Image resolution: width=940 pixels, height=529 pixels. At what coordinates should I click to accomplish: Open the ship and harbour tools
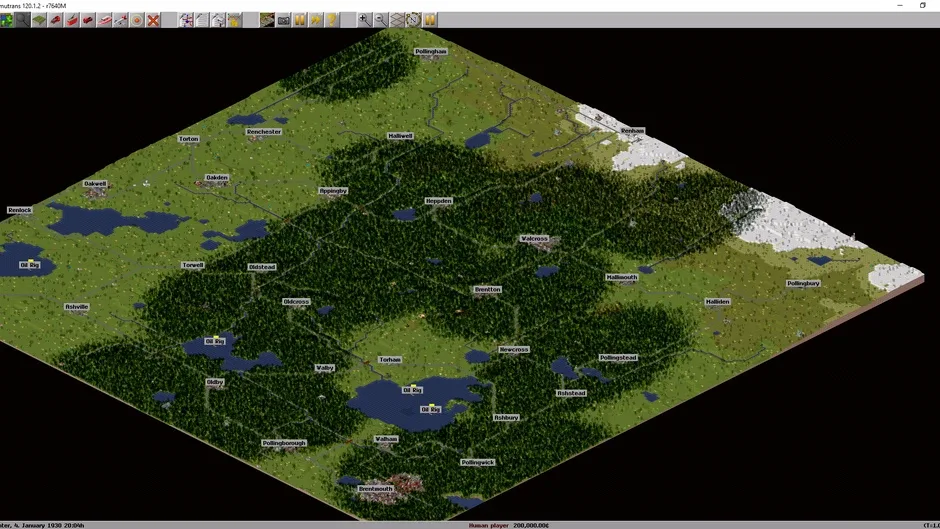104,20
